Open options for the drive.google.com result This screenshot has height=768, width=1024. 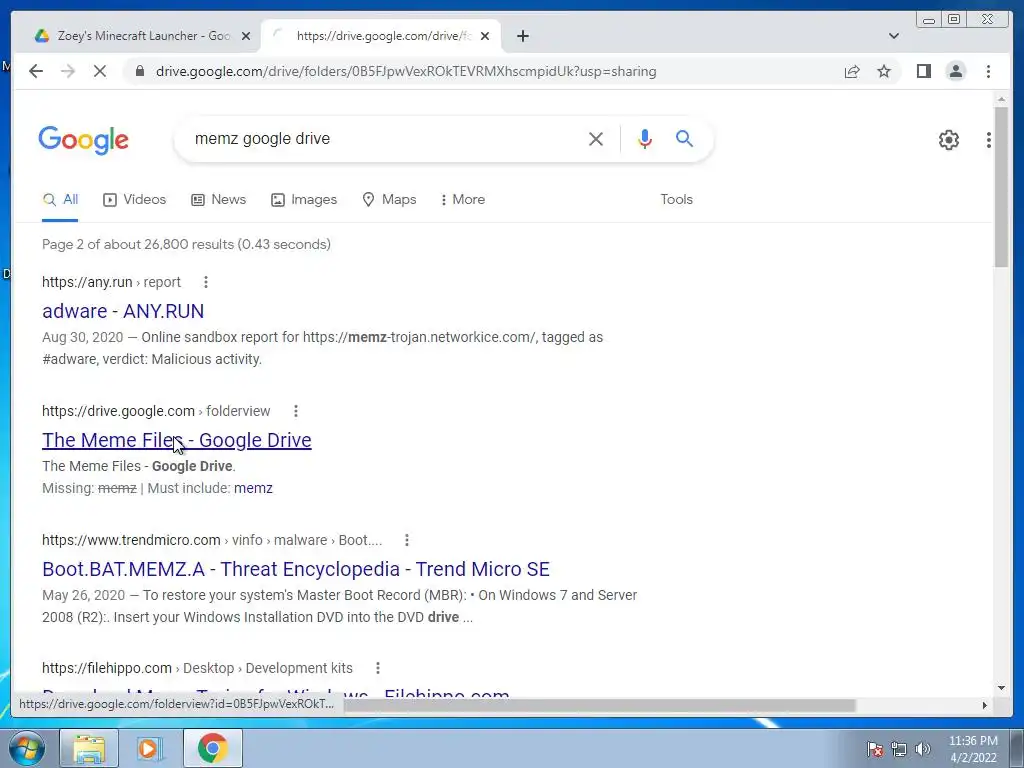[296, 411]
